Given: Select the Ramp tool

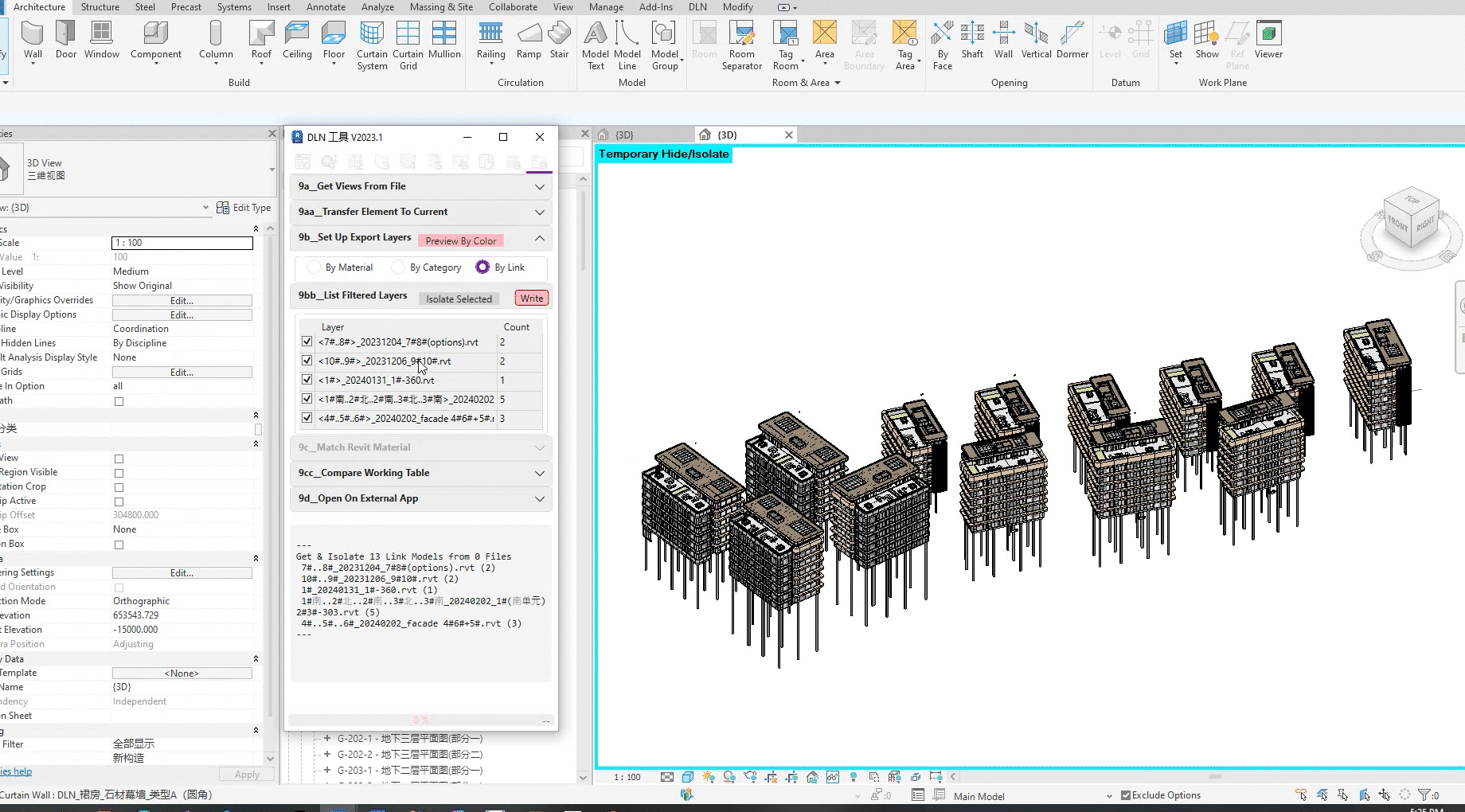Looking at the screenshot, I should point(529,41).
